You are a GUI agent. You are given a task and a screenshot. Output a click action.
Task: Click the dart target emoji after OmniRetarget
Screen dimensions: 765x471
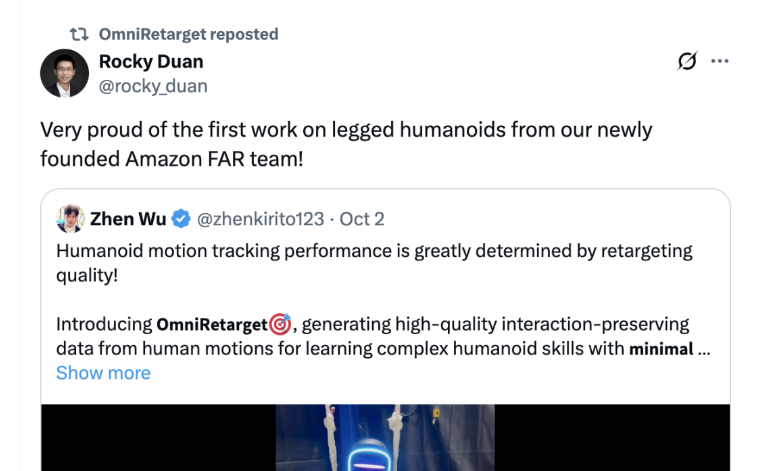[280, 324]
